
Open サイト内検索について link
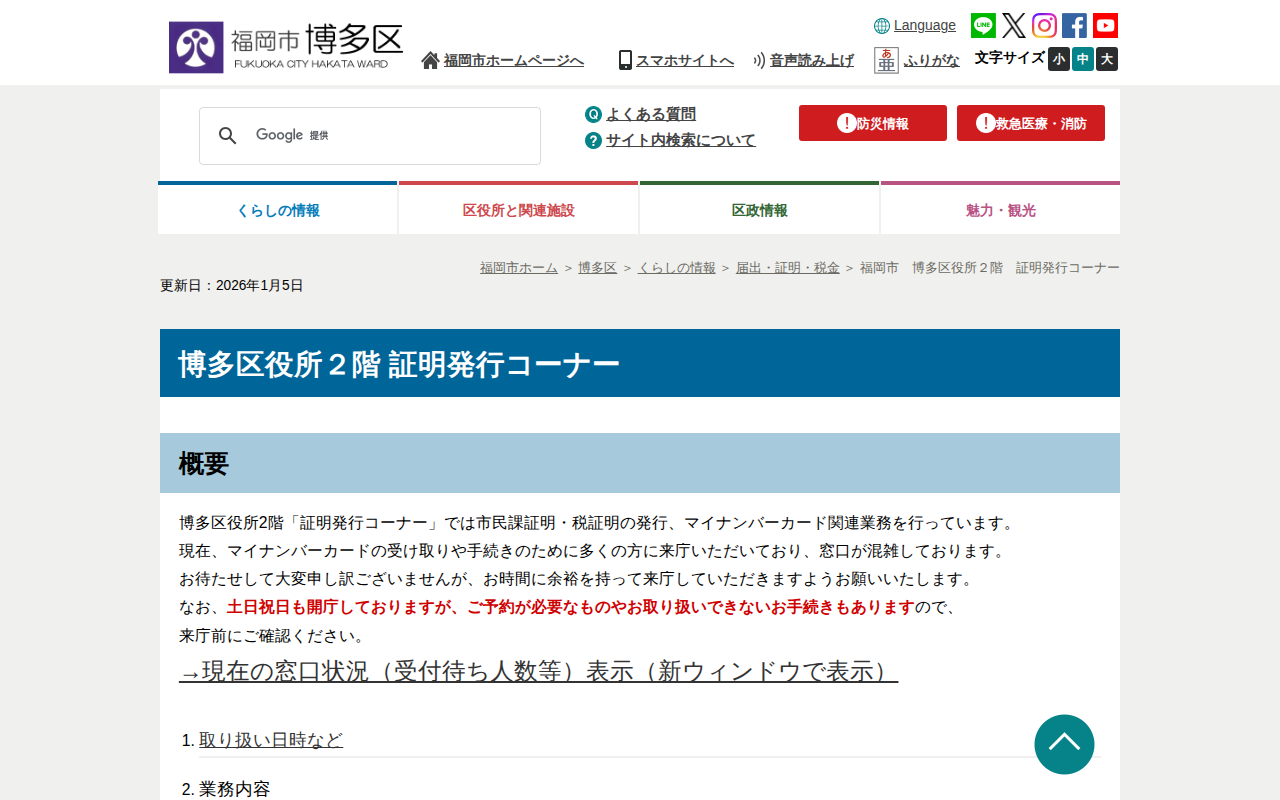pyautogui.click(x=681, y=140)
